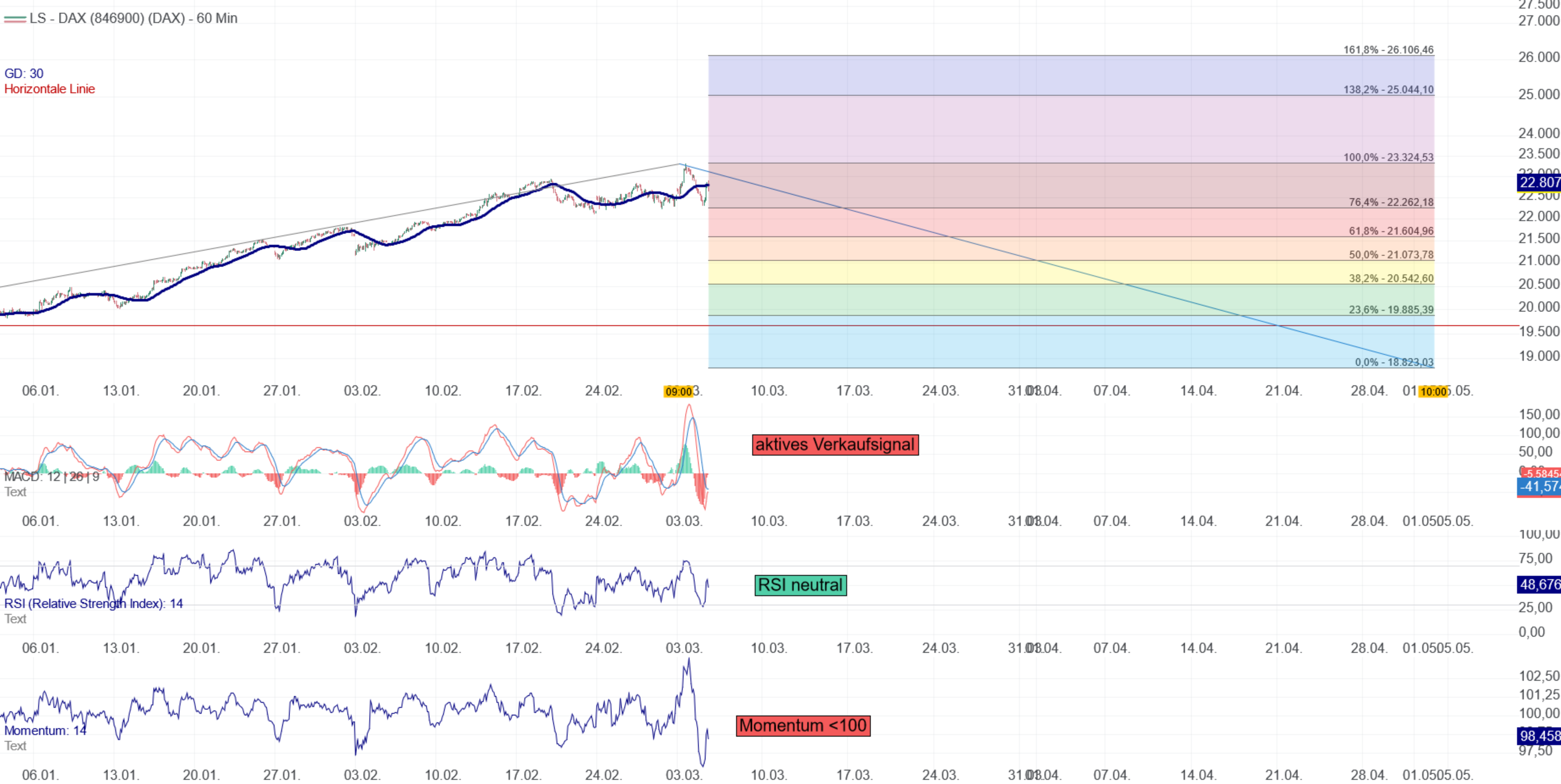Click the 138,2% - 25.044,10 Fibonacci label
1561x784 pixels.
click(1388, 90)
